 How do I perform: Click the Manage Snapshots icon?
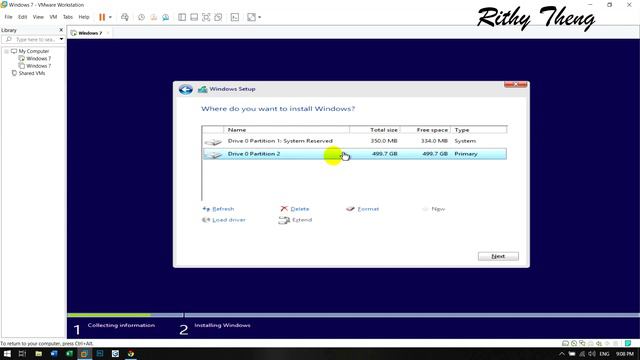(x=166, y=17)
